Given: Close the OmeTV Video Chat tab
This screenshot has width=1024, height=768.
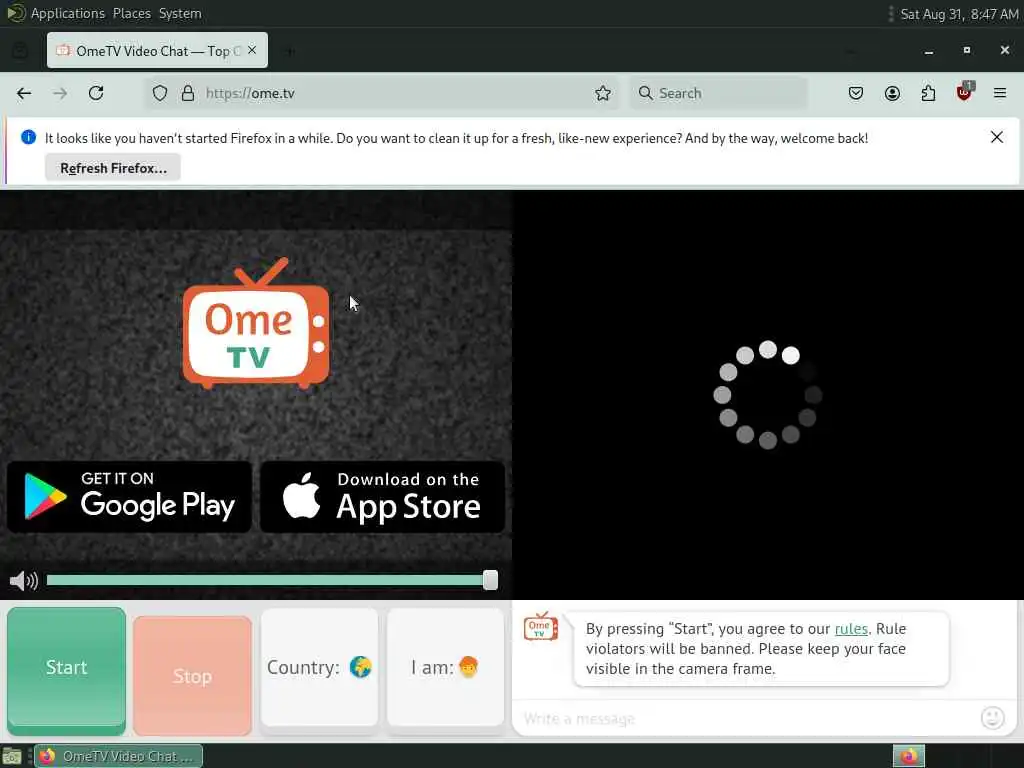Looking at the screenshot, I should pos(252,50).
